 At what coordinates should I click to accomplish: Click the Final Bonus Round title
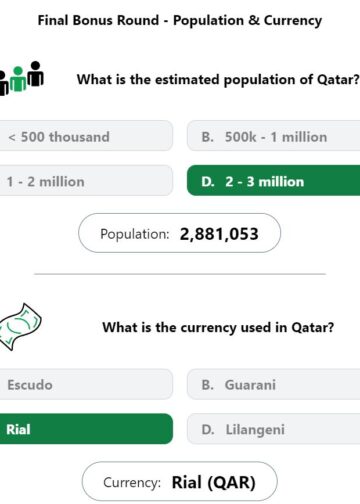click(x=180, y=20)
